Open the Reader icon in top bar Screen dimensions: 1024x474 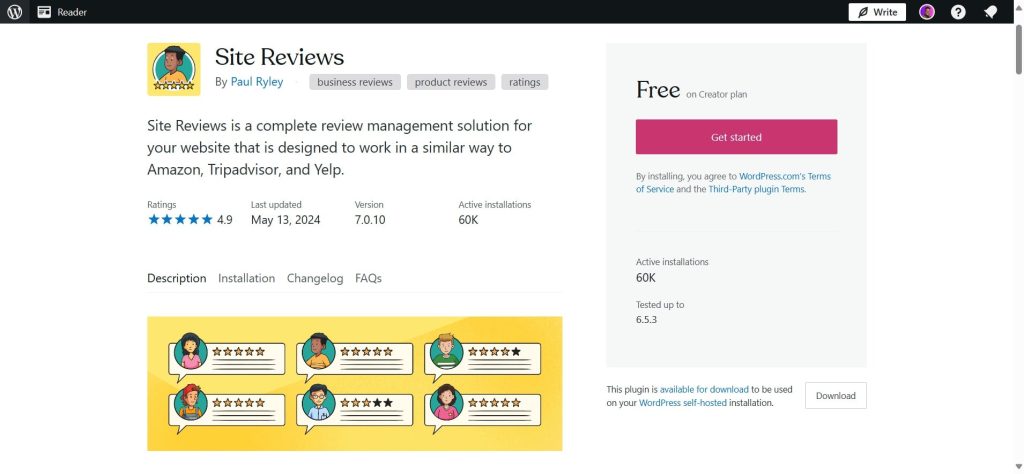tap(44, 12)
